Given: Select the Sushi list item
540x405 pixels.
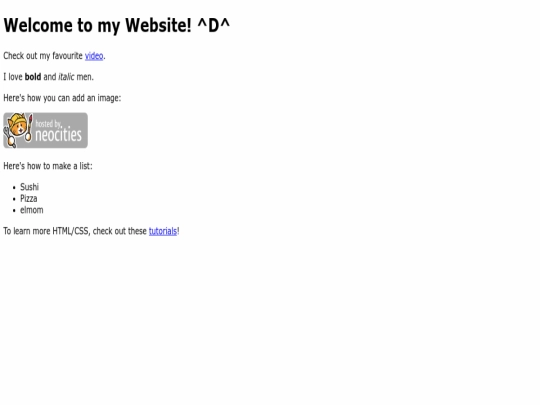Looking at the screenshot, I should (29, 187).
